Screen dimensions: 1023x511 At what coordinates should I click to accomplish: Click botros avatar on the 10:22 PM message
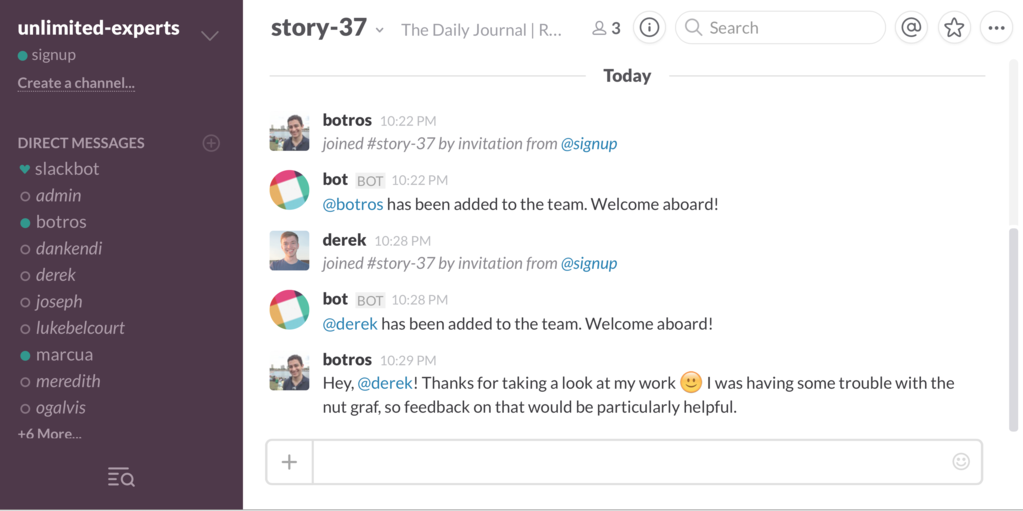click(x=289, y=132)
